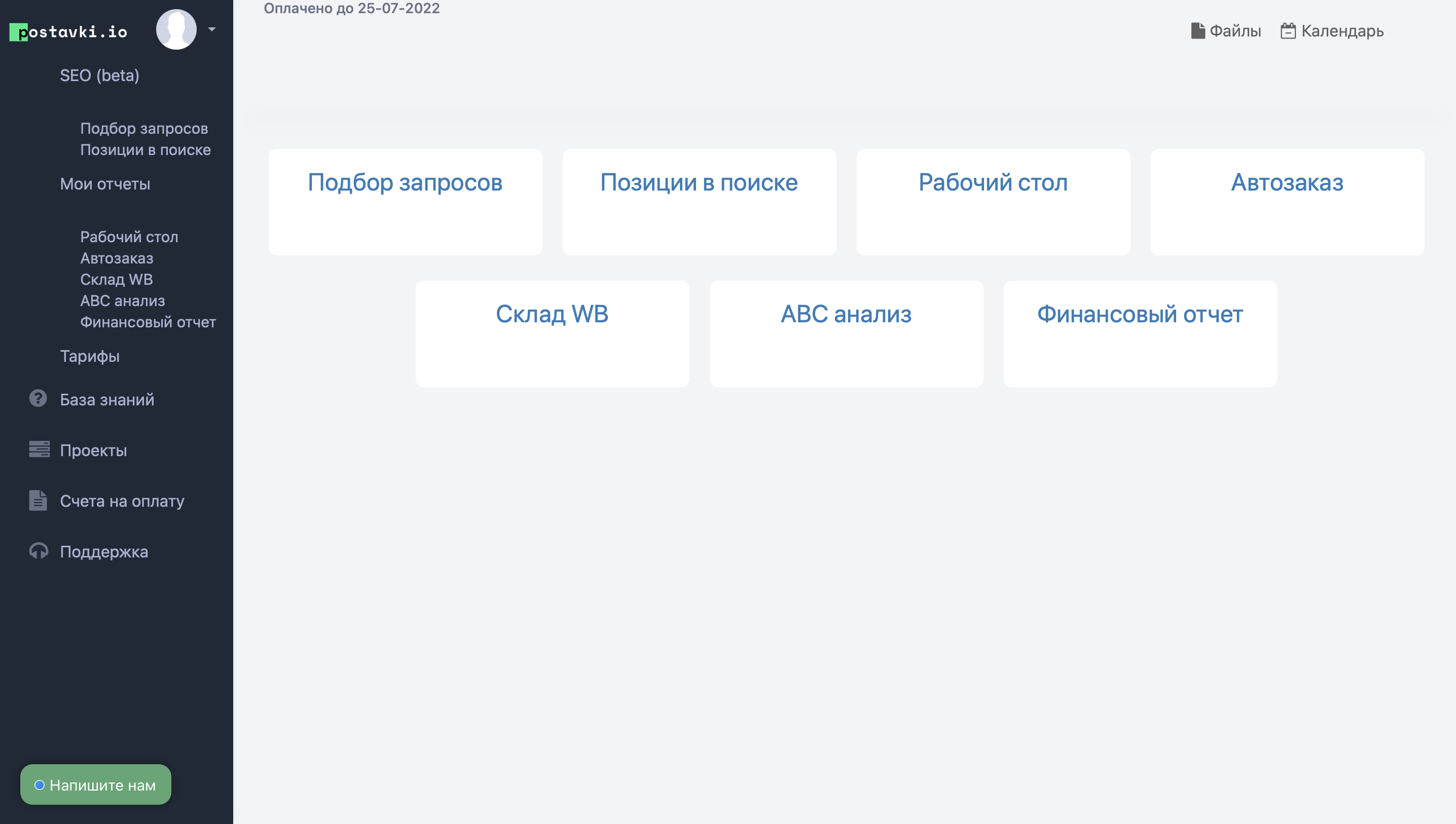Click the postavki.io logo
Screen dimensions: 1456x824
[68, 31]
